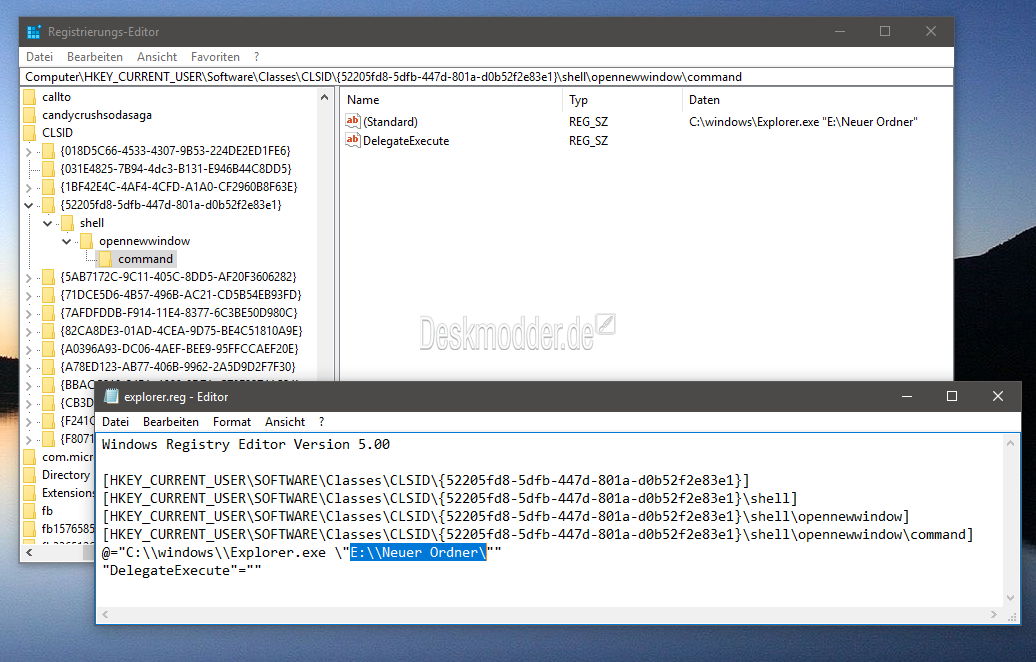Click the shell key folder icon

point(67,223)
